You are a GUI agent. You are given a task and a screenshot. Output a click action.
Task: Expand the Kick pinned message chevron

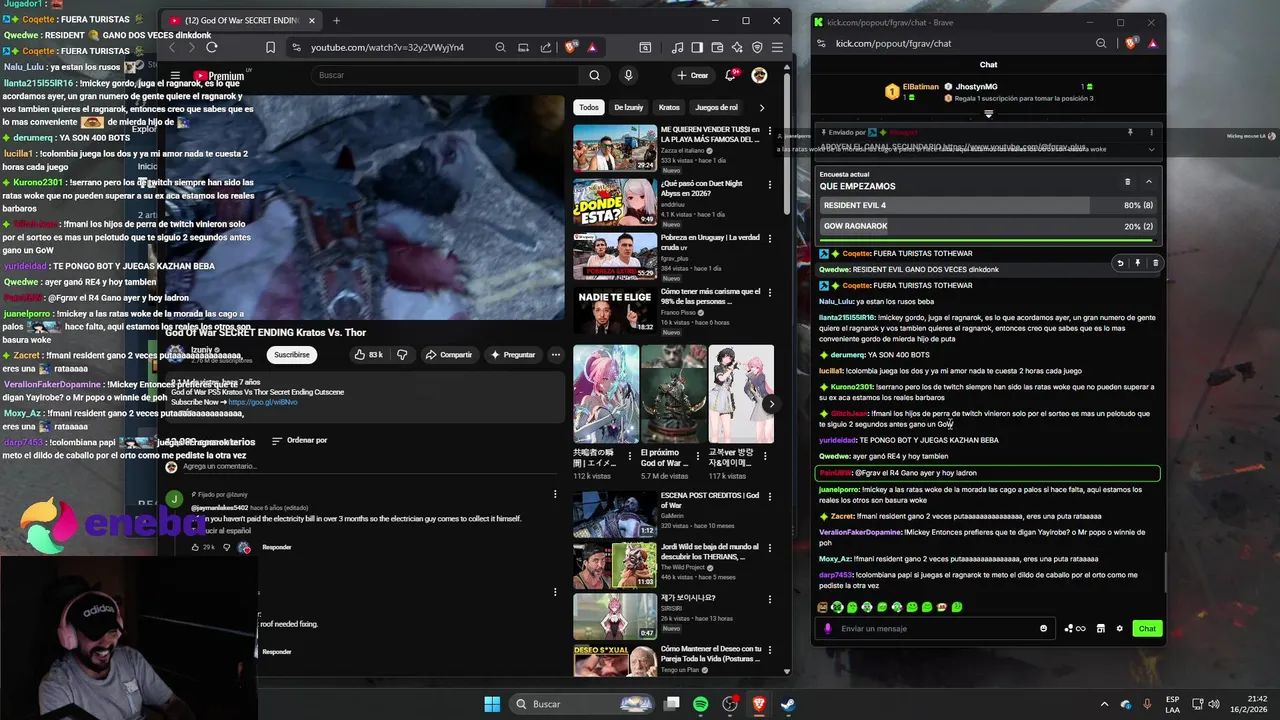pyautogui.click(x=1151, y=149)
